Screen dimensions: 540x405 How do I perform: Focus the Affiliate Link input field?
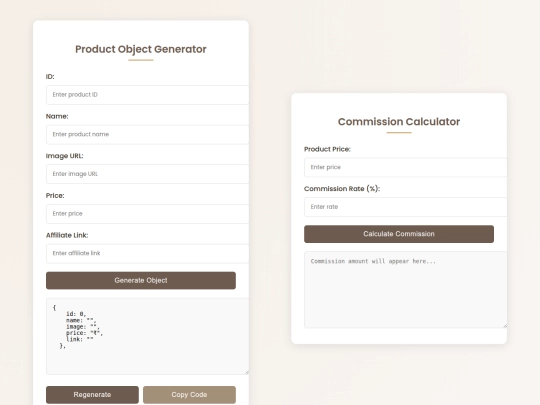(147, 253)
